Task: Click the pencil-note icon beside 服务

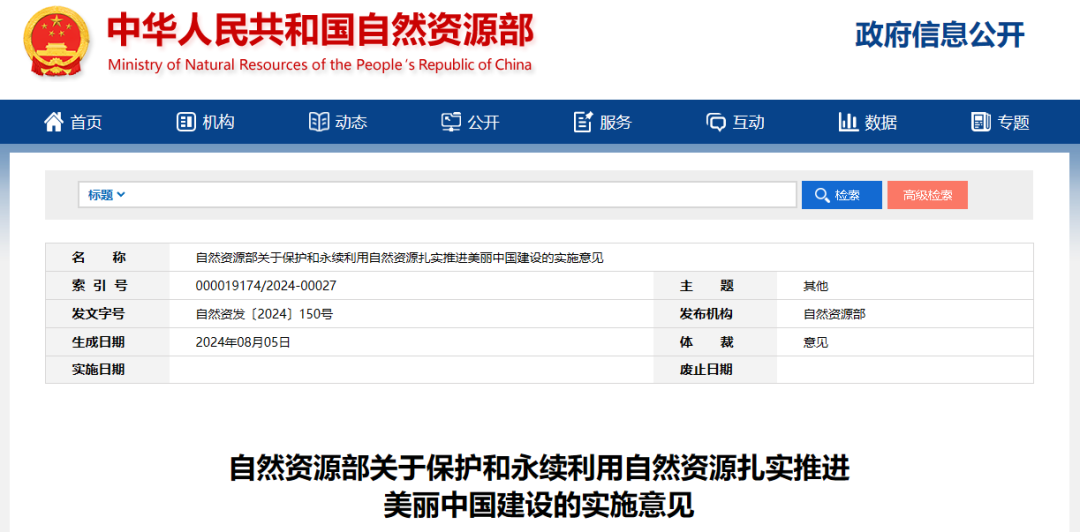Action: [x=583, y=122]
